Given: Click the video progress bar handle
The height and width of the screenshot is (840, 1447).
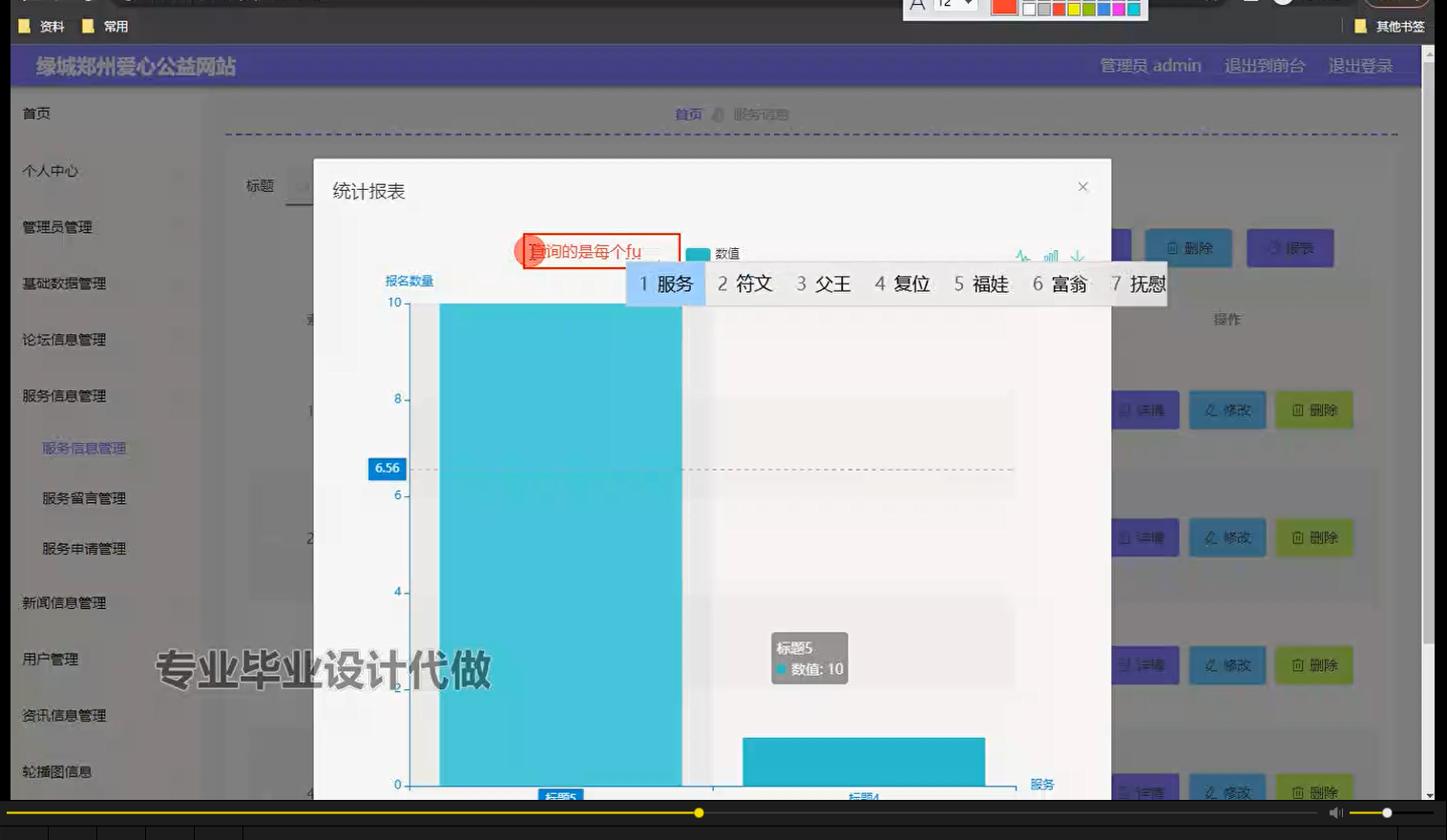Looking at the screenshot, I should pyautogui.click(x=699, y=813).
